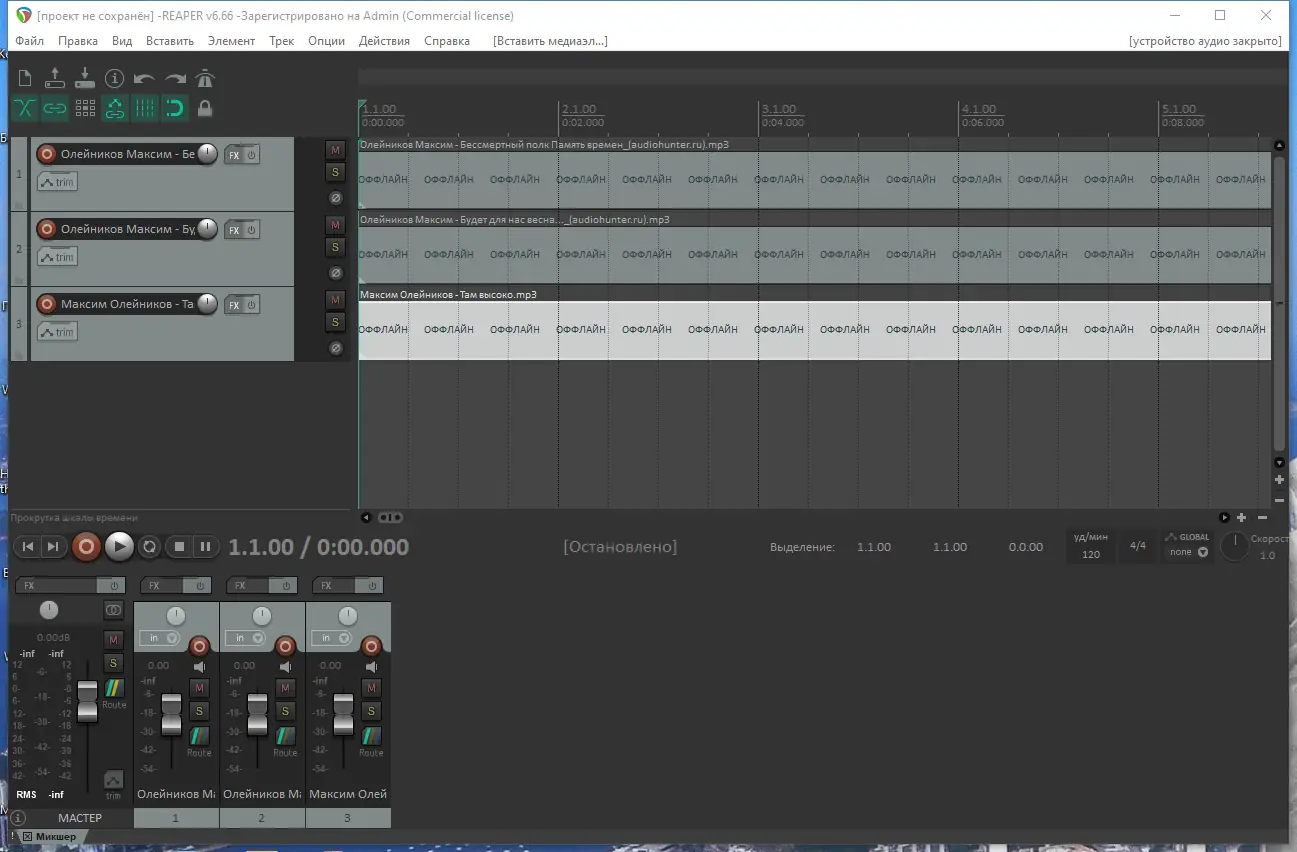Image resolution: width=1297 pixels, height=852 pixels.
Task: Arm track 3 for recording in track panel
Action: 46,304
